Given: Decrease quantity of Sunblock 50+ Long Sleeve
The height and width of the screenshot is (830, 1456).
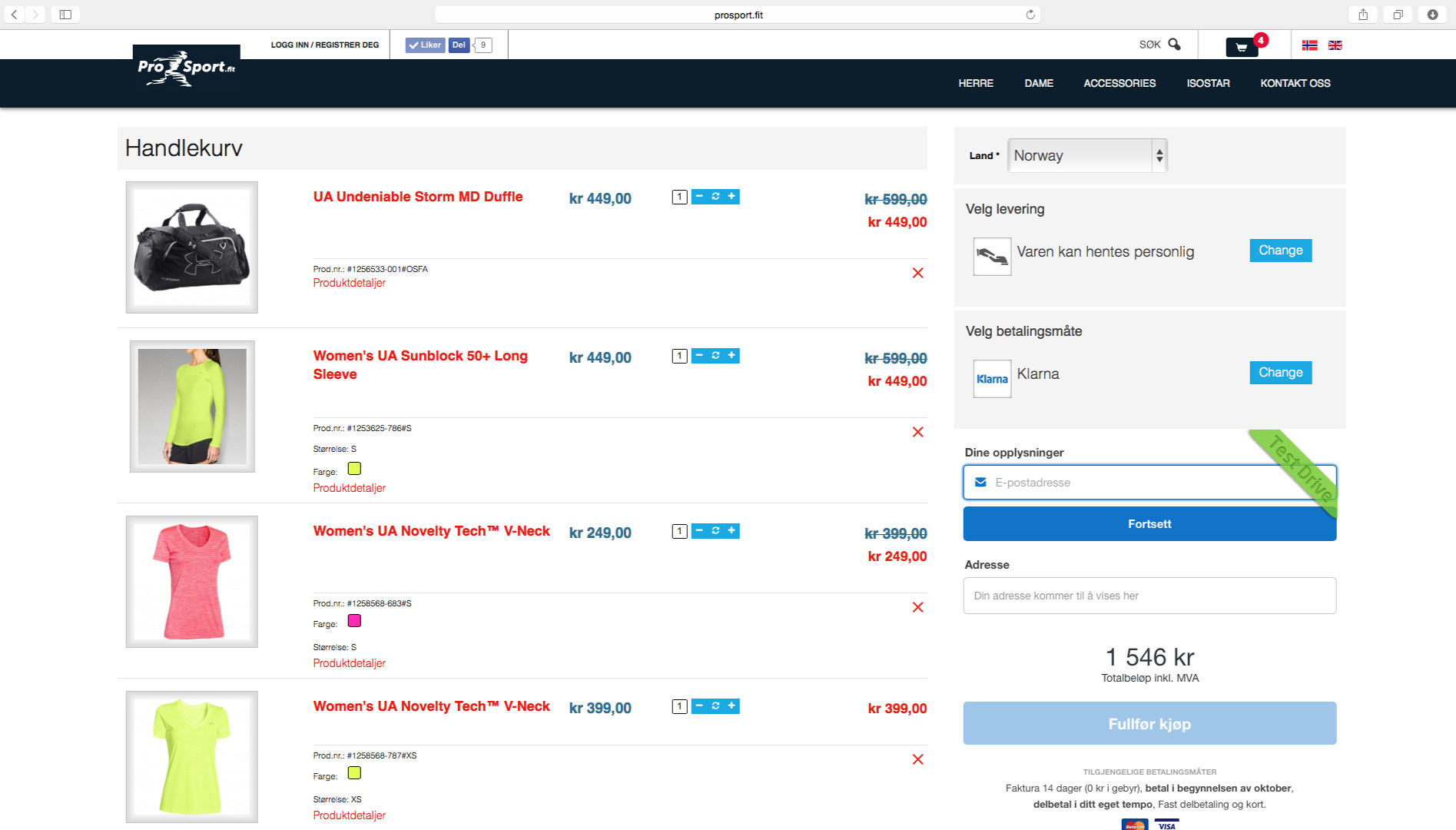Looking at the screenshot, I should click(699, 356).
